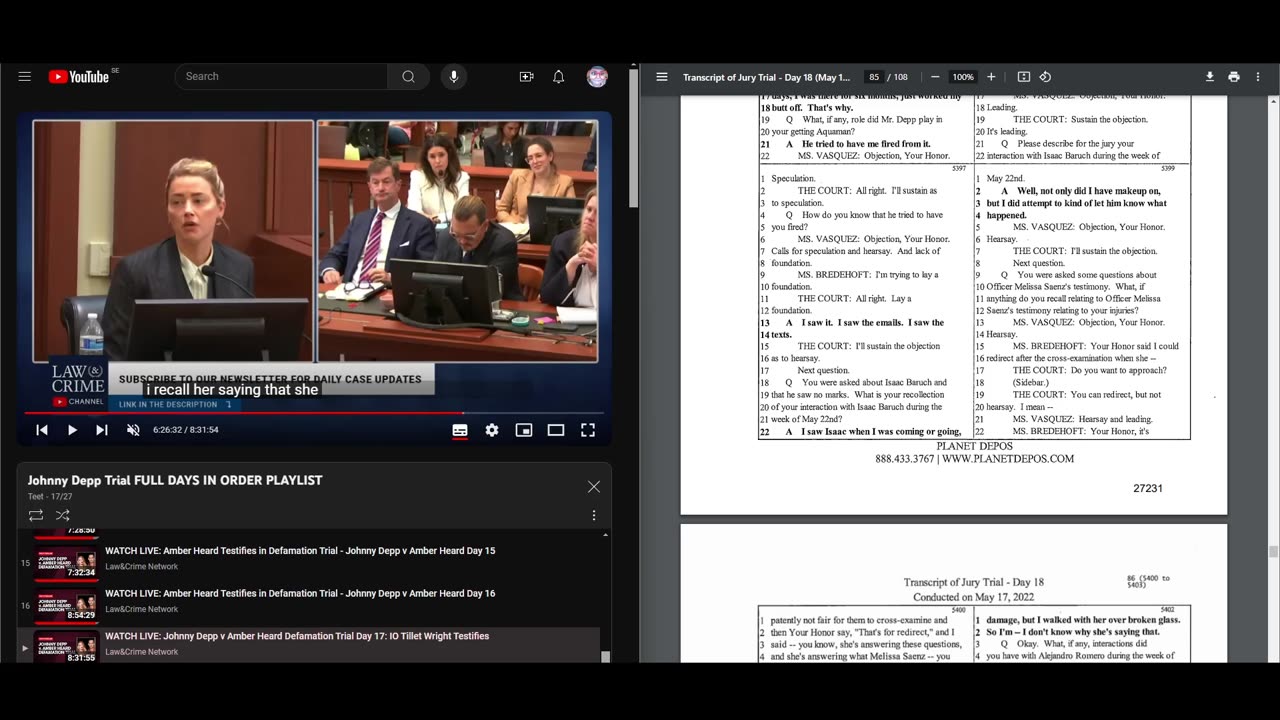Viewport: 1280px width, 720px height.
Task: Print the PDF transcript
Action: 1234,77
